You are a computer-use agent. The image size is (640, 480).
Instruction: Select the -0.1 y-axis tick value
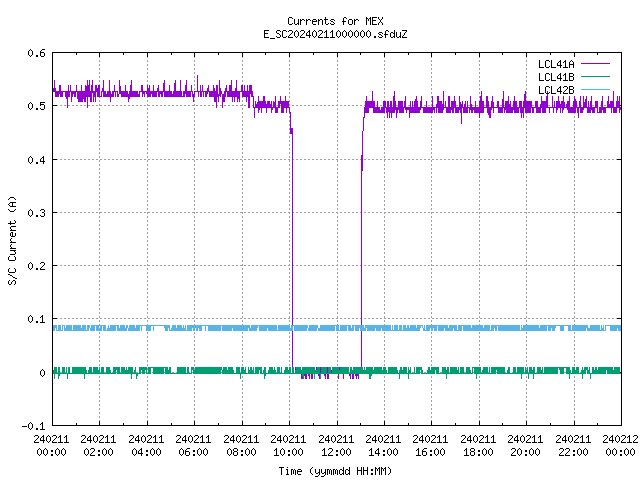click(33, 426)
